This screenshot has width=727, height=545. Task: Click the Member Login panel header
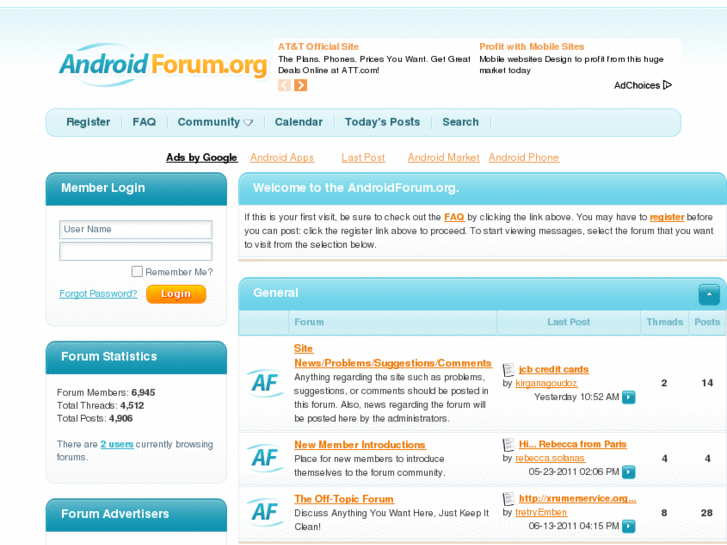click(136, 189)
